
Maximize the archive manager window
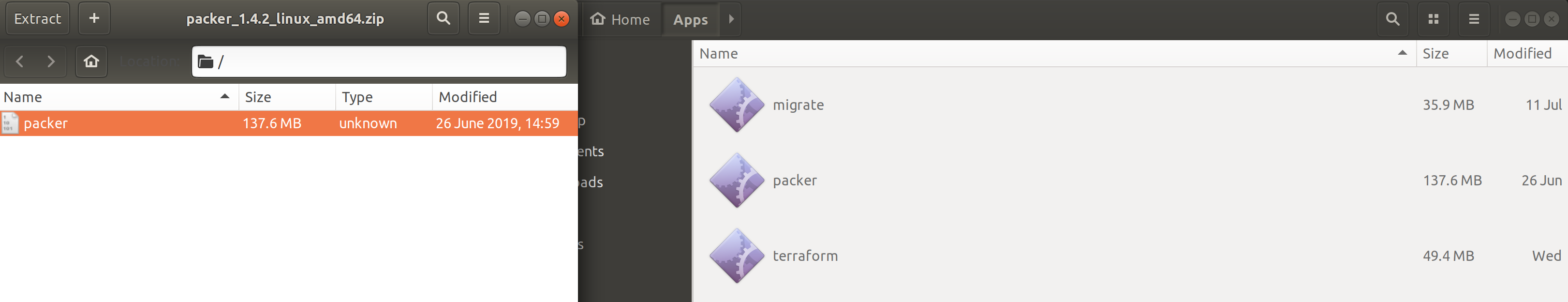click(542, 19)
